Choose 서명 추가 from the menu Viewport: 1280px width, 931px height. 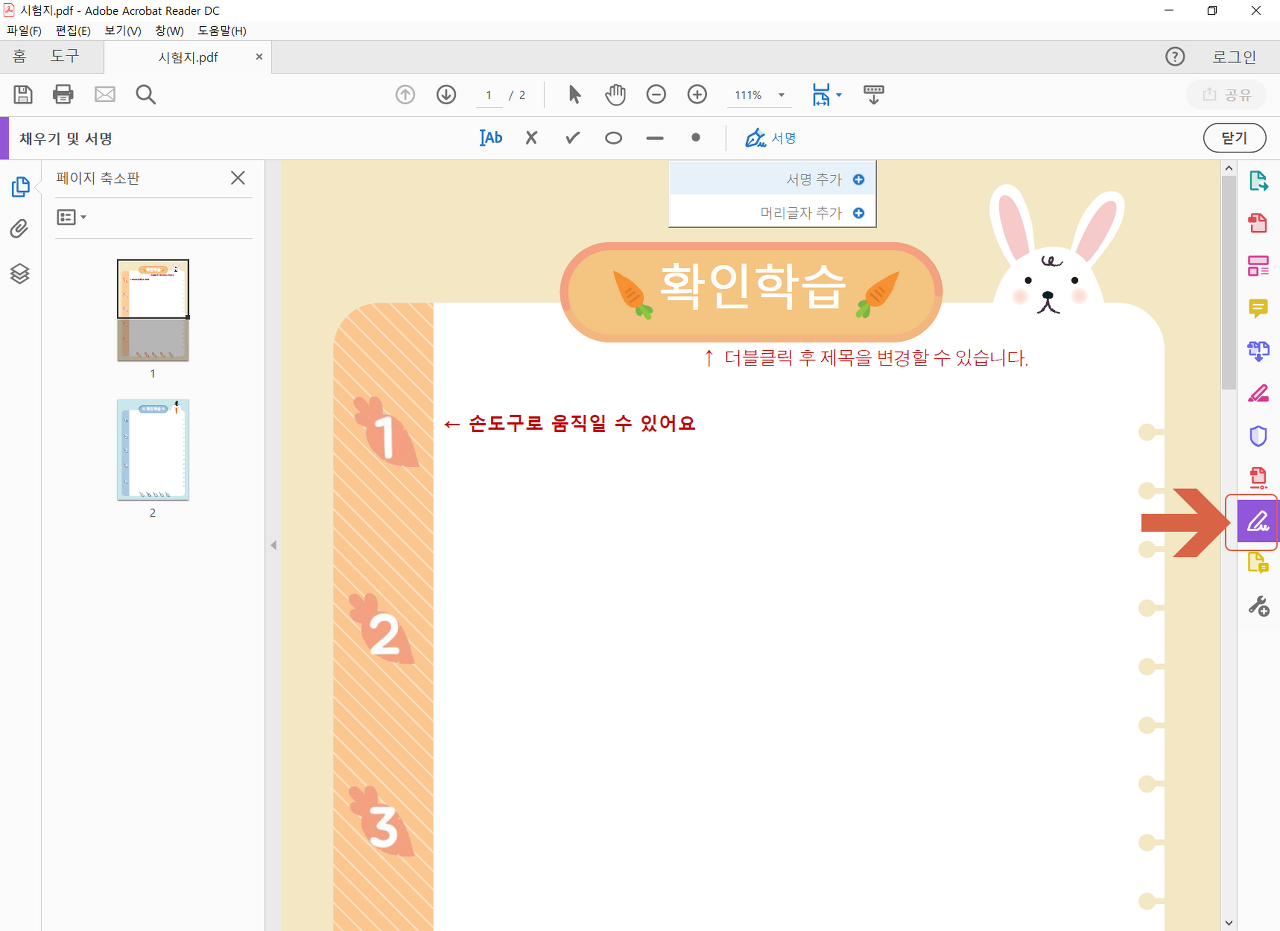click(772, 179)
